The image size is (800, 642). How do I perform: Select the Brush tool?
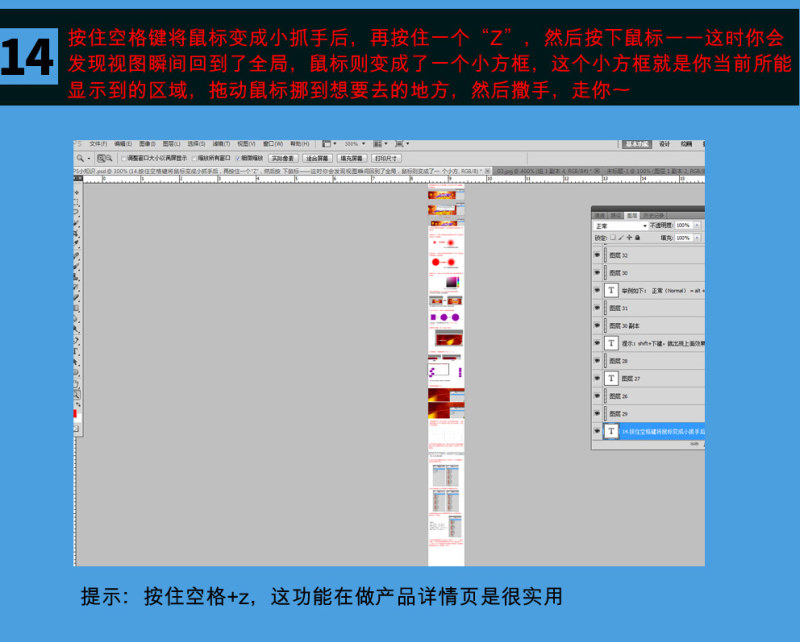77,266
